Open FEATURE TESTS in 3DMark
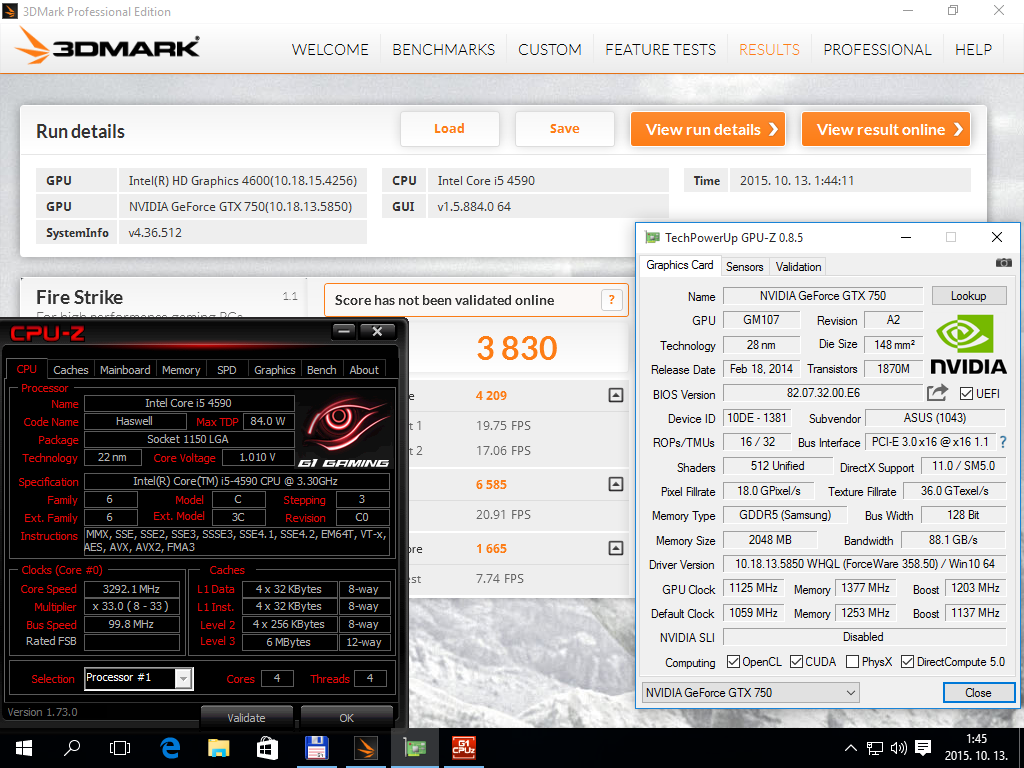The width and height of the screenshot is (1024, 768). tap(660, 50)
